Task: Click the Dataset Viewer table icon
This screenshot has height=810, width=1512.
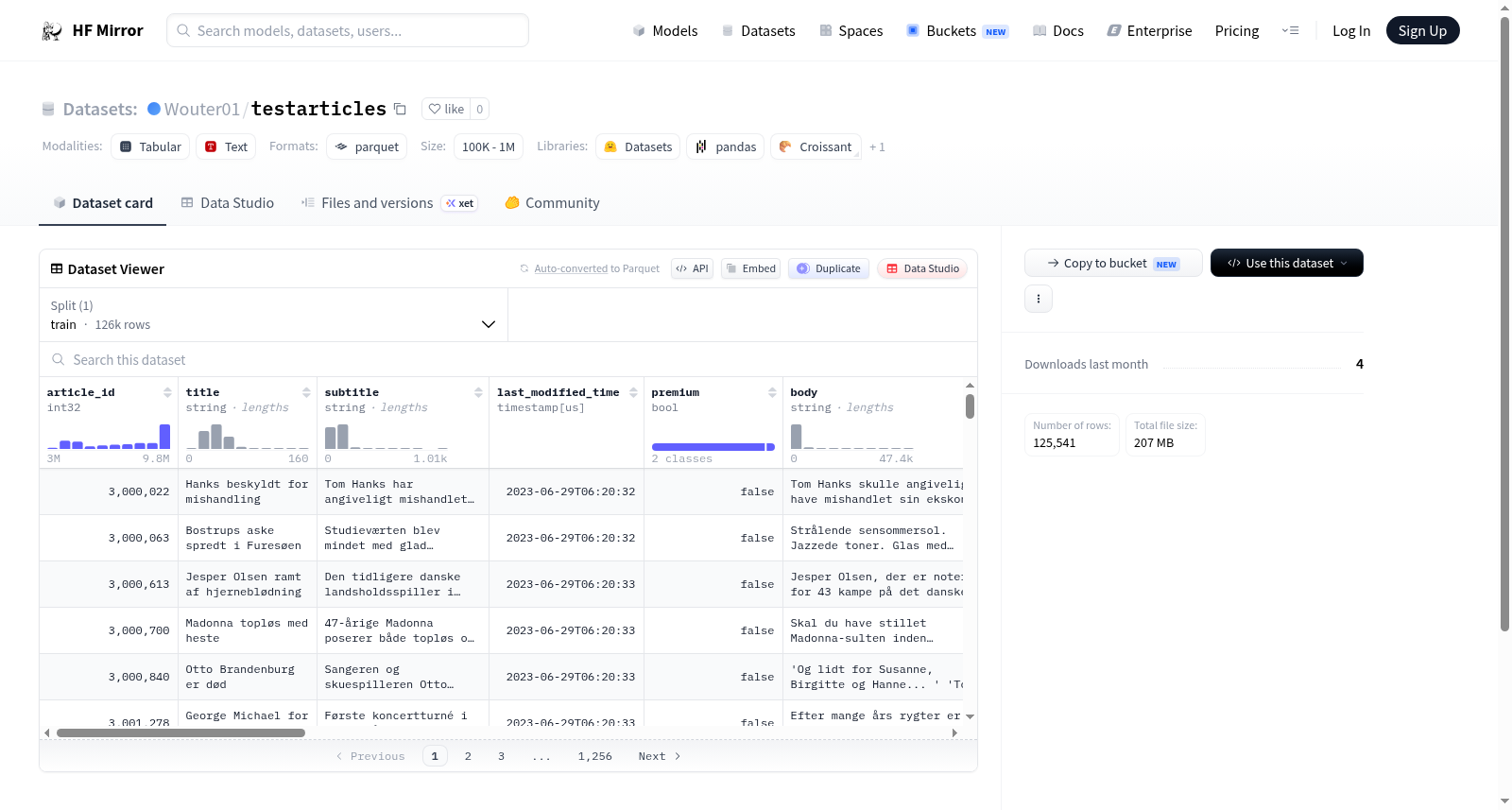Action: tap(57, 269)
